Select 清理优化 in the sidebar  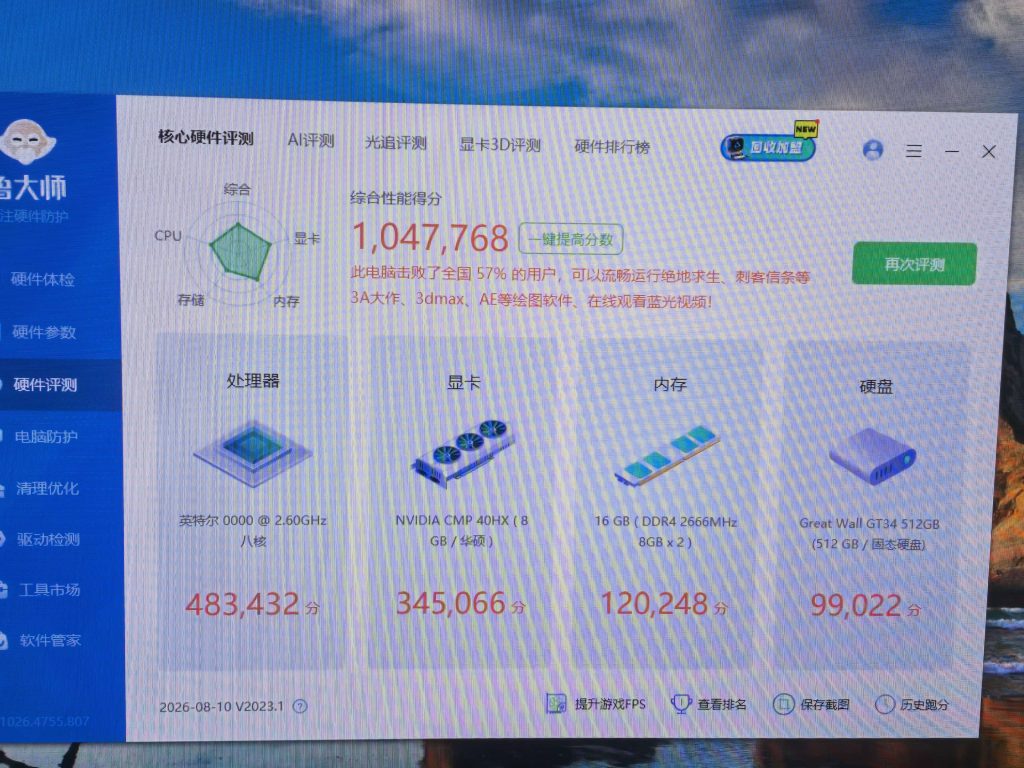click(x=47, y=488)
